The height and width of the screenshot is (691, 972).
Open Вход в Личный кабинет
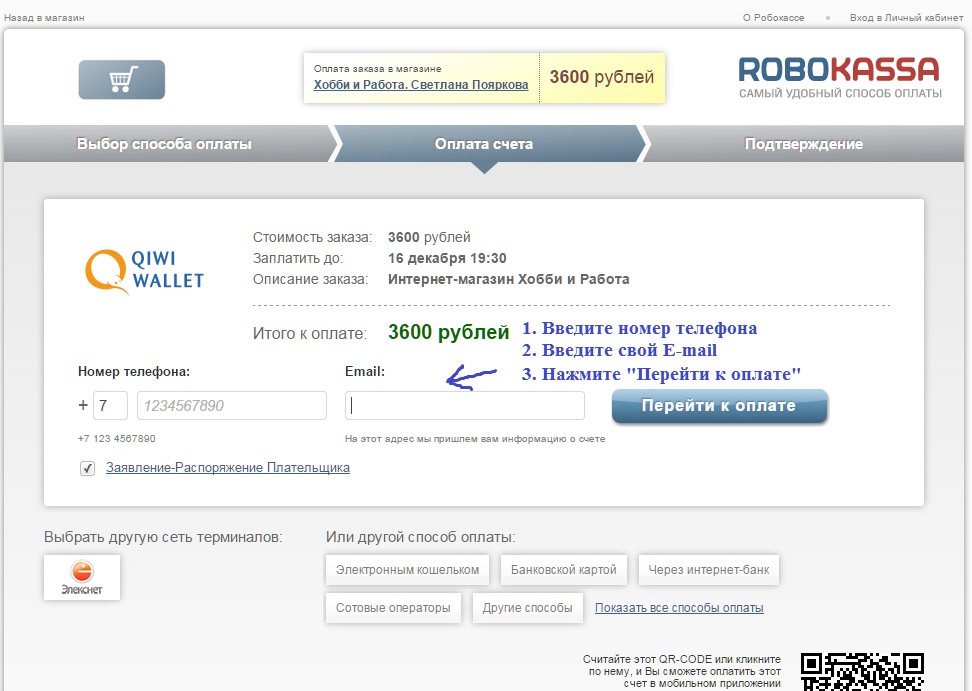[906, 18]
